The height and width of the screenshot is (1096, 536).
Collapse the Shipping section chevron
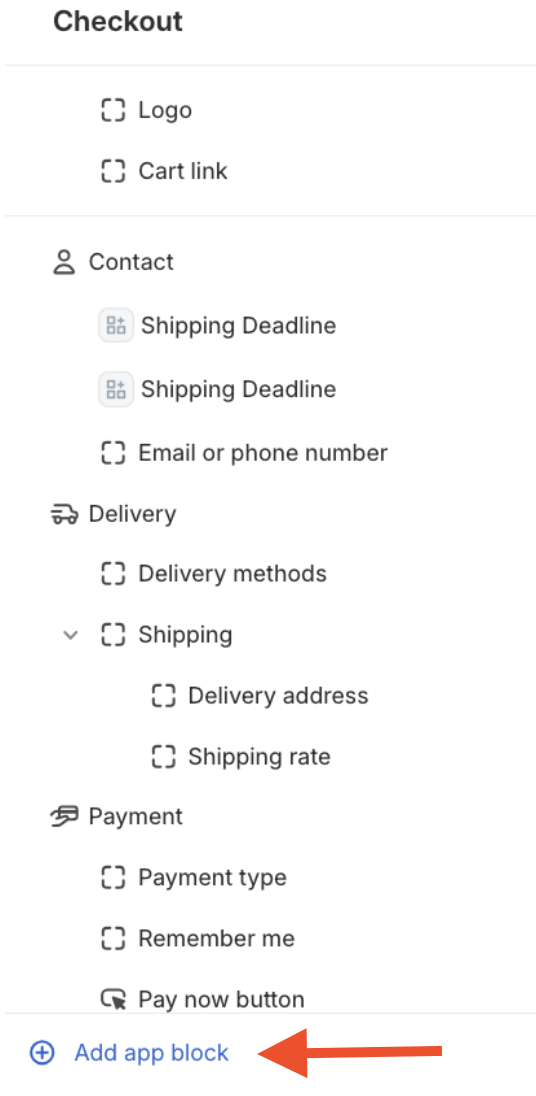[70, 635]
